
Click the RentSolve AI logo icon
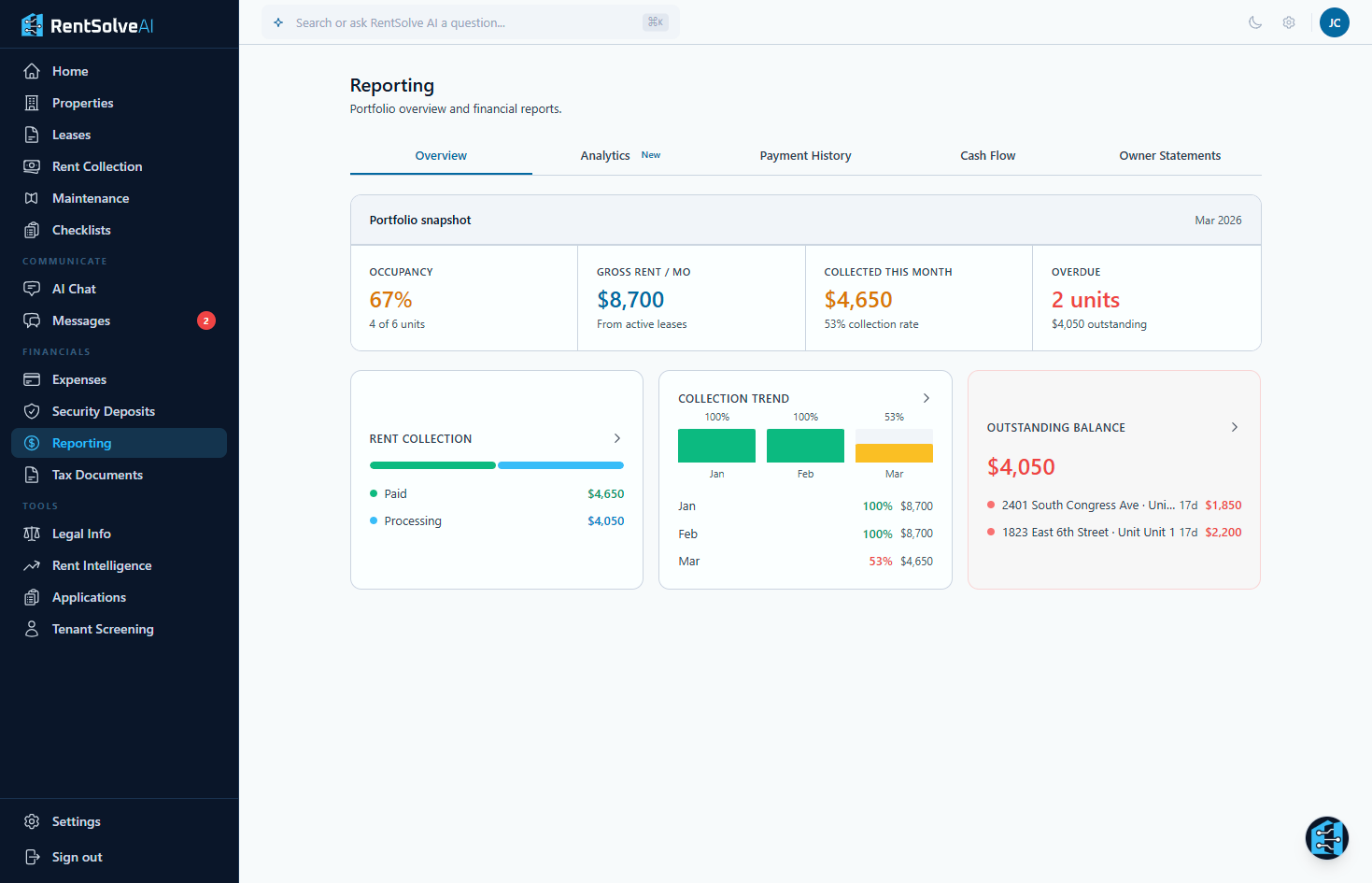pyautogui.click(x=32, y=25)
